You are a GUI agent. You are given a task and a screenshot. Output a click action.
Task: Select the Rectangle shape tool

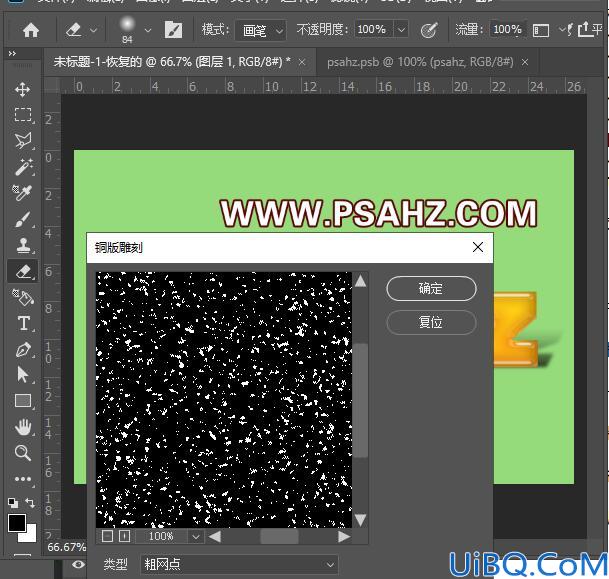23,401
